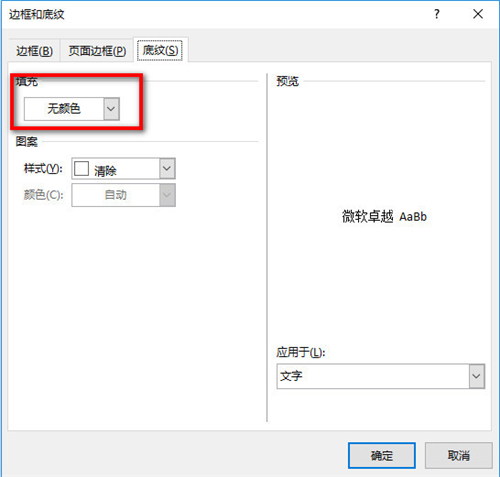Click the 图案 section label
This screenshot has width=500, height=477.
pyautogui.click(x=27, y=142)
